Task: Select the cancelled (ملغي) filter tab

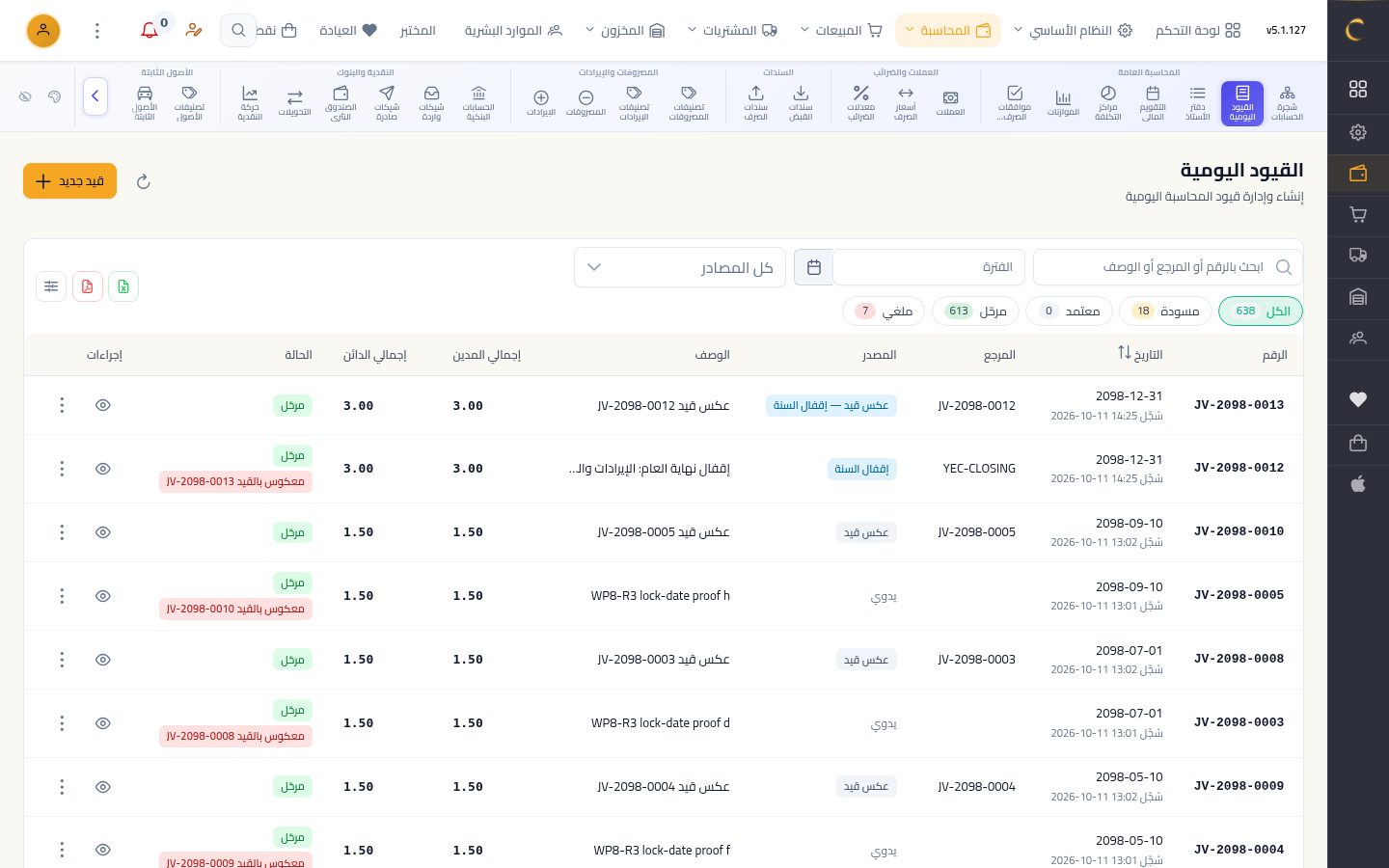Action: coord(884,312)
